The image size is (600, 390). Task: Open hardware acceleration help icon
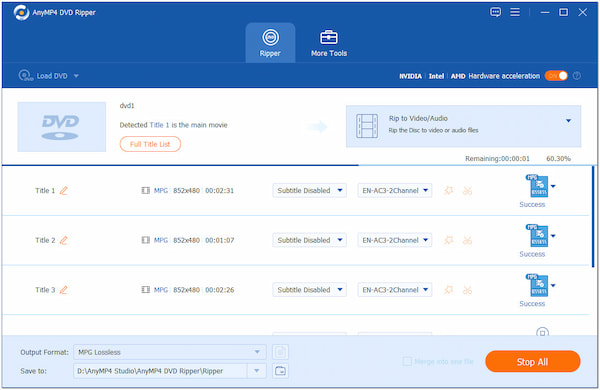(x=577, y=76)
